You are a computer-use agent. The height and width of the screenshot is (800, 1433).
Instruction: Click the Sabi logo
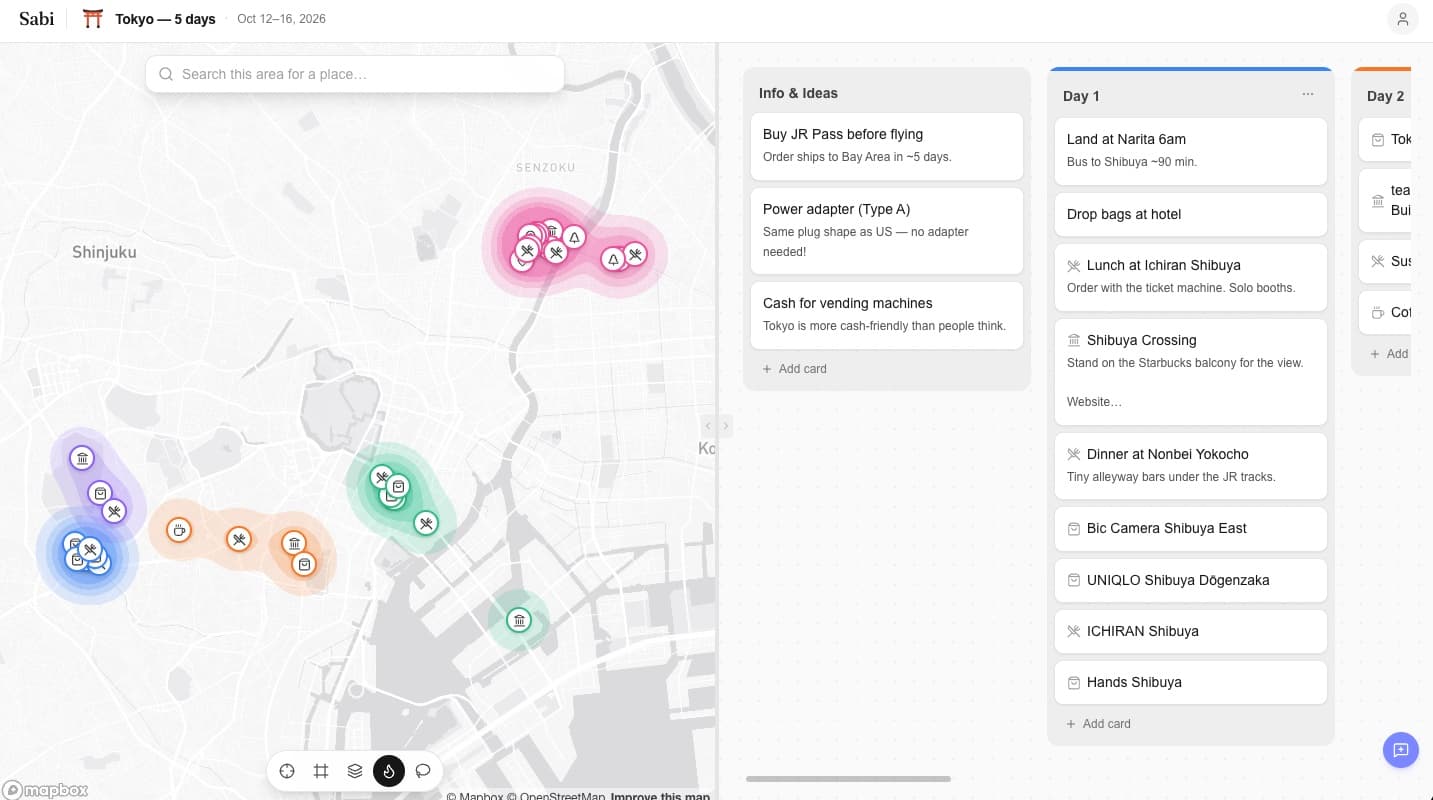click(x=37, y=18)
